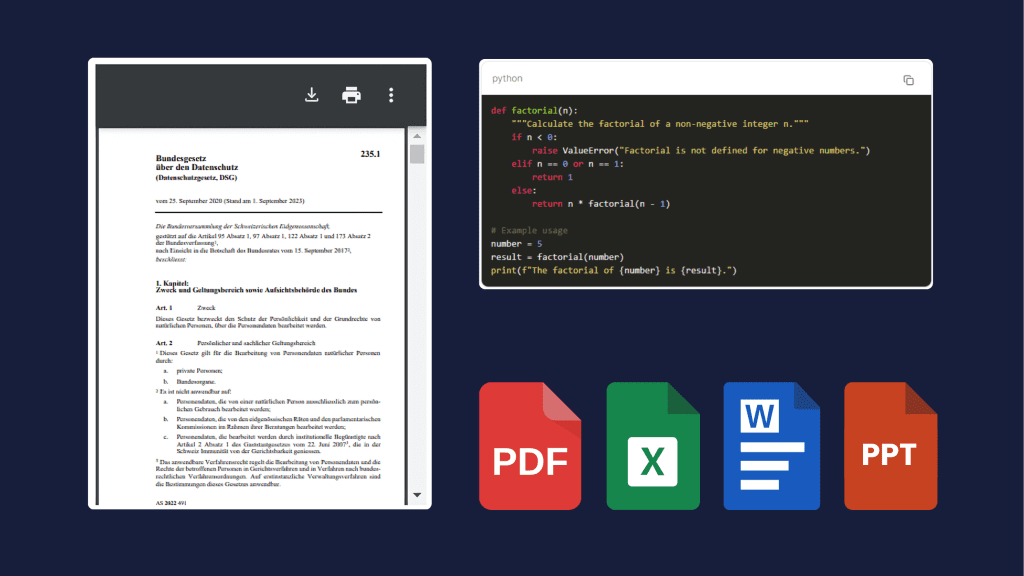Click the '1. Kapitel:' heading

[172, 283]
